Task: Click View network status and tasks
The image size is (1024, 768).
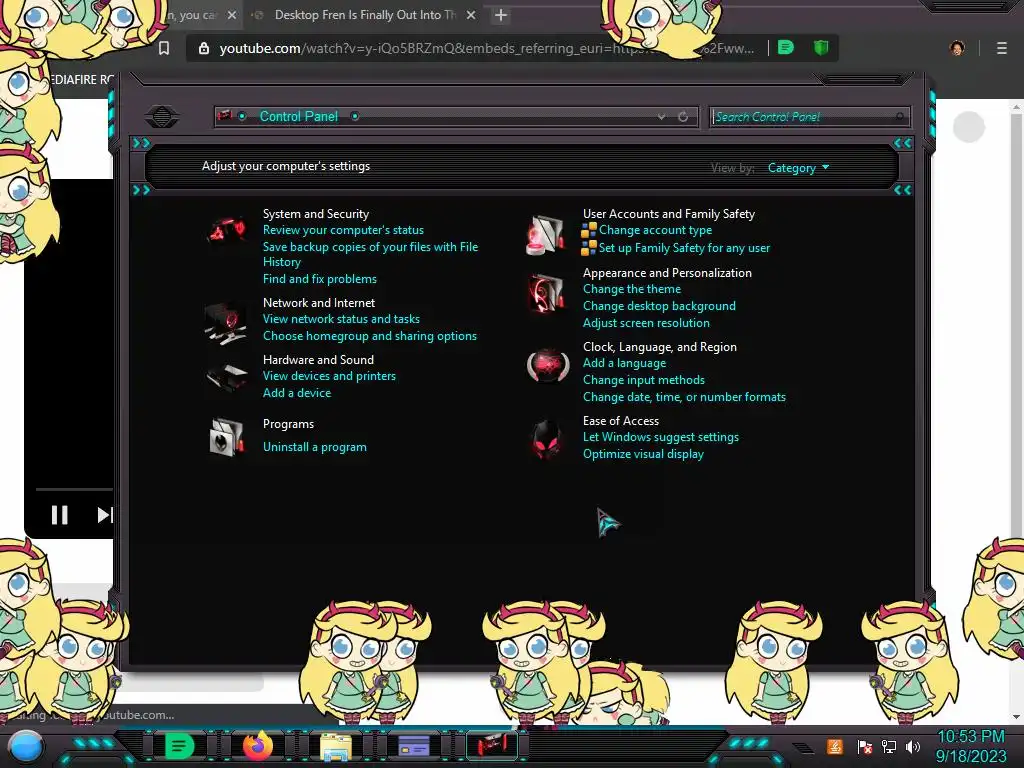Action: [x=342, y=319]
